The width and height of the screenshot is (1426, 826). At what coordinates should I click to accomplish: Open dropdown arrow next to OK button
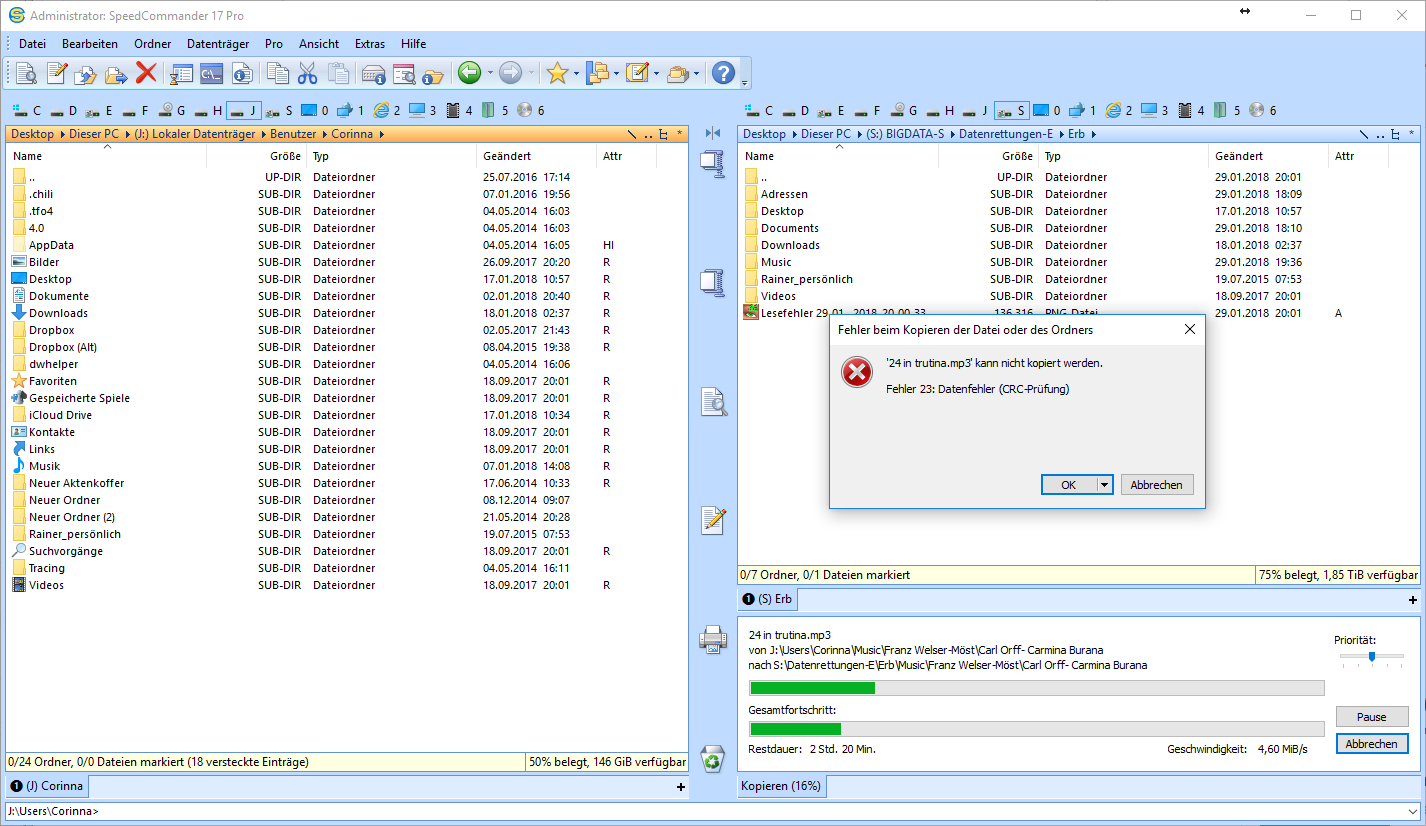click(1104, 485)
